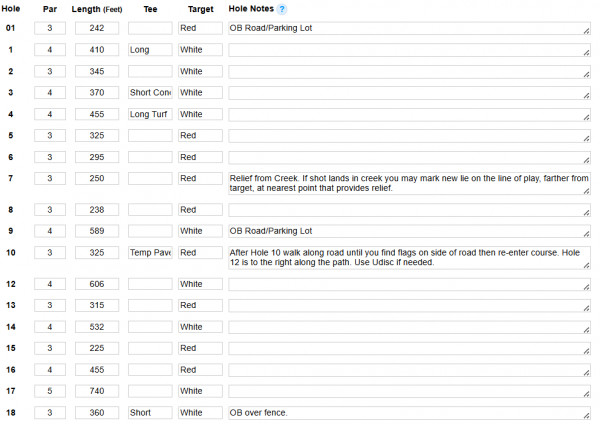Click the Length field showing 606 on hole 12

point(97,284)
